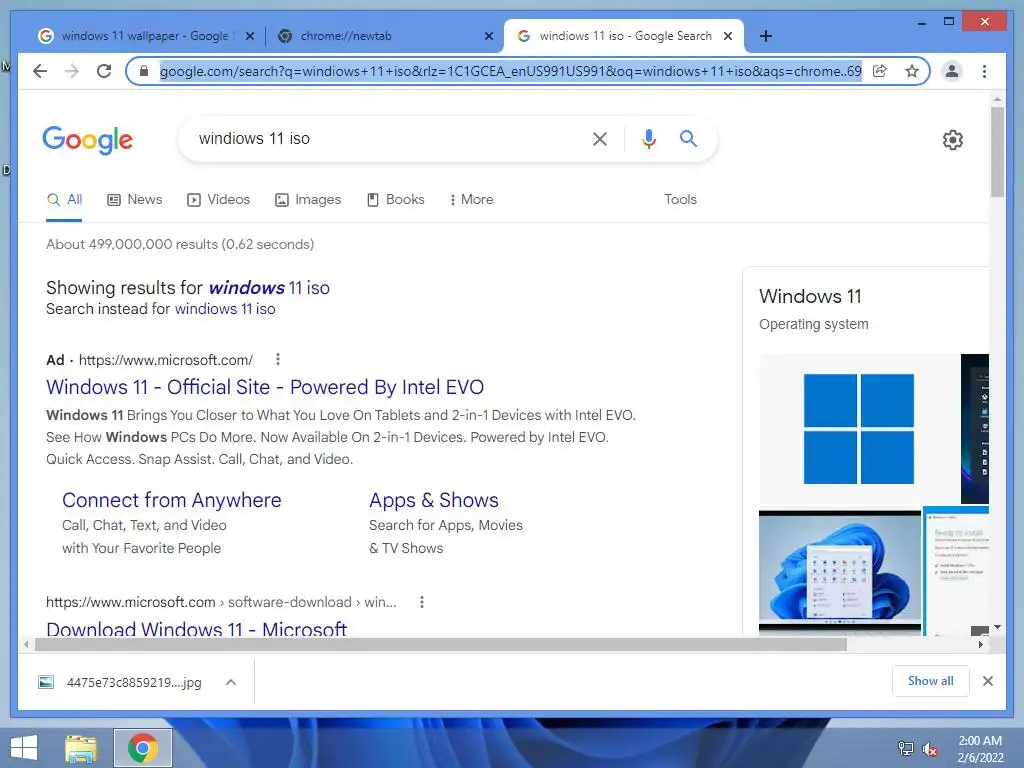
Task: Open downloaded file 4475e73c8859219...jpg
Action: (121, 682)
